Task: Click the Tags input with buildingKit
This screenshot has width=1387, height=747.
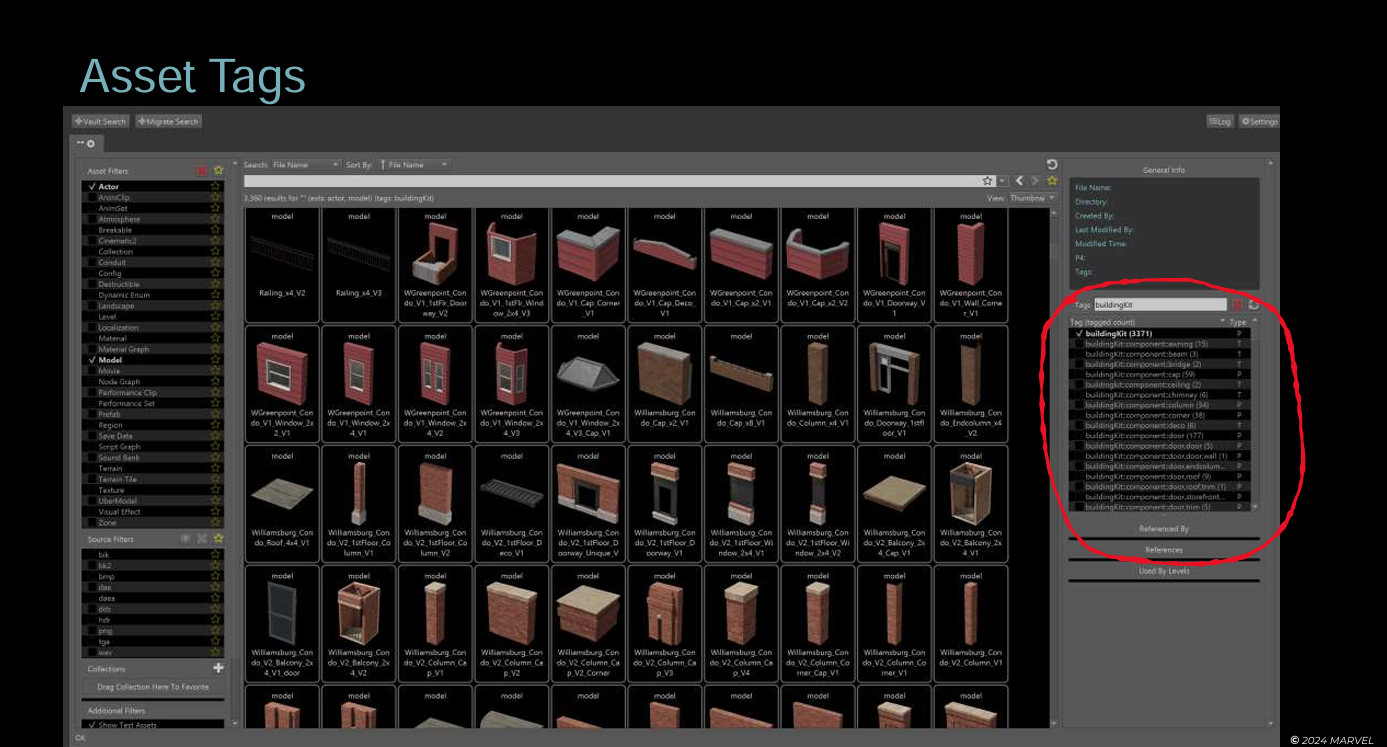Action: click(x=1160, y=304)
